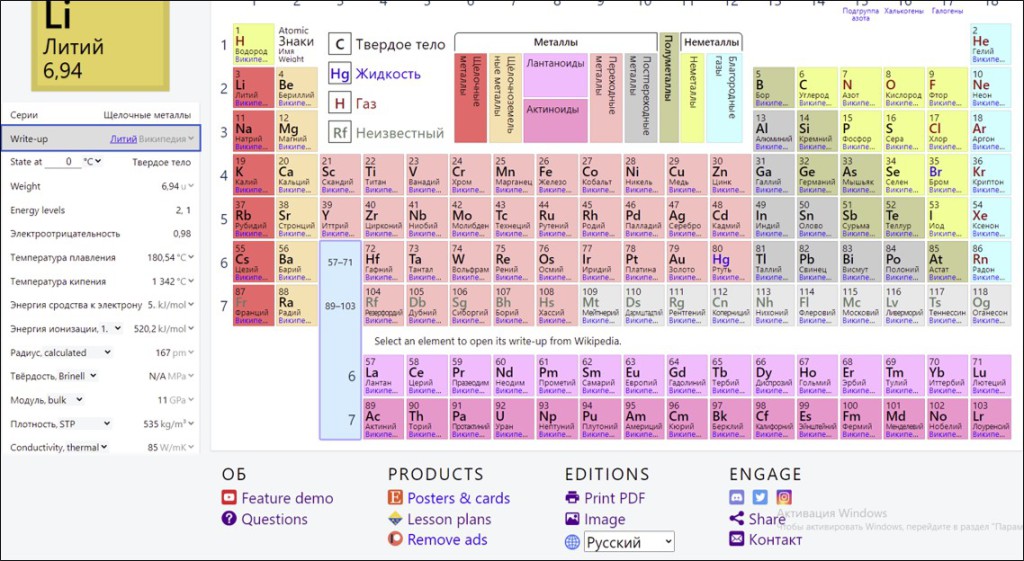
Task: Open the Русский language dropdown
Action: [629, 542]
